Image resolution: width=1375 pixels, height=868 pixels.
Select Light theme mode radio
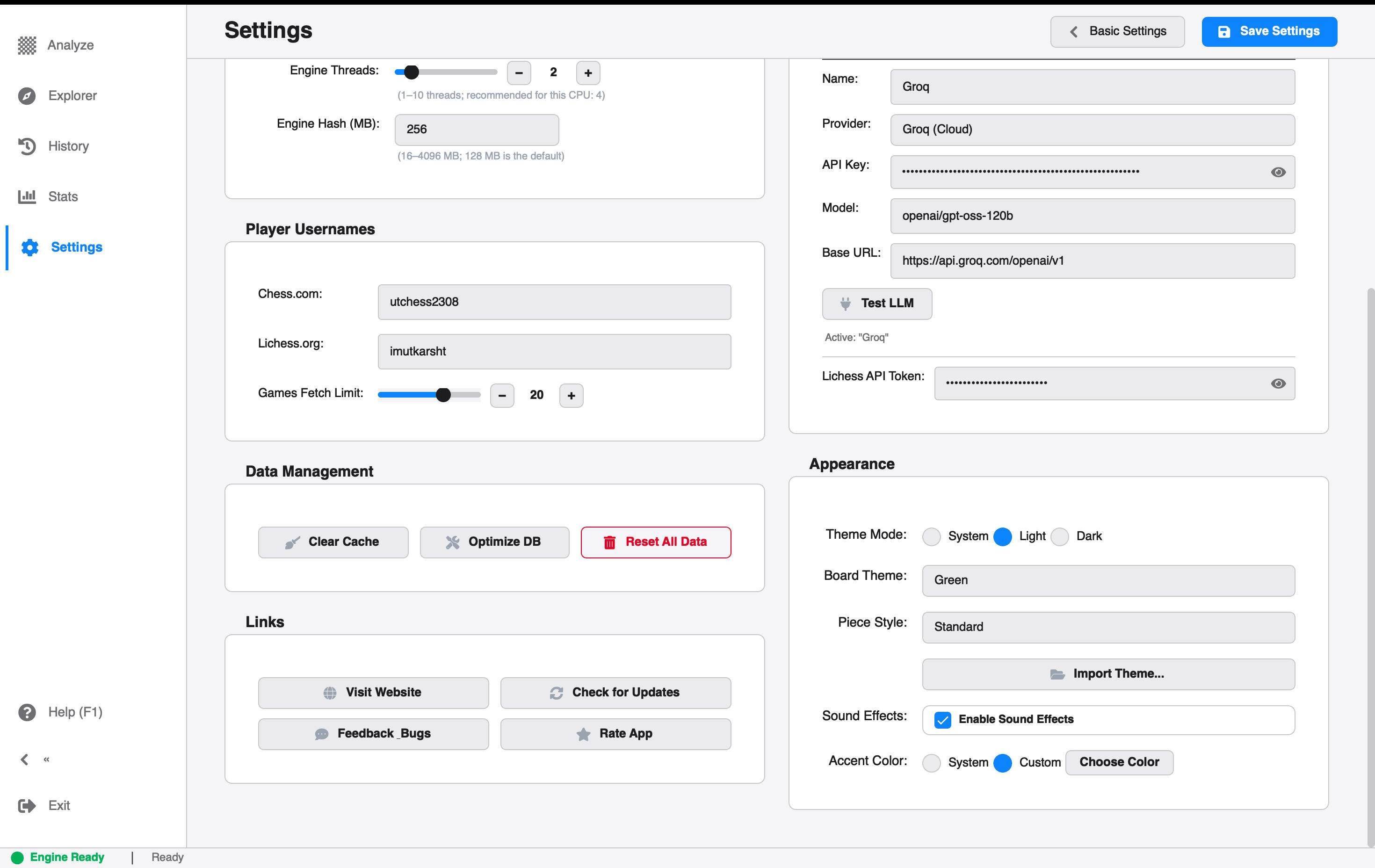pos(1003,536)
